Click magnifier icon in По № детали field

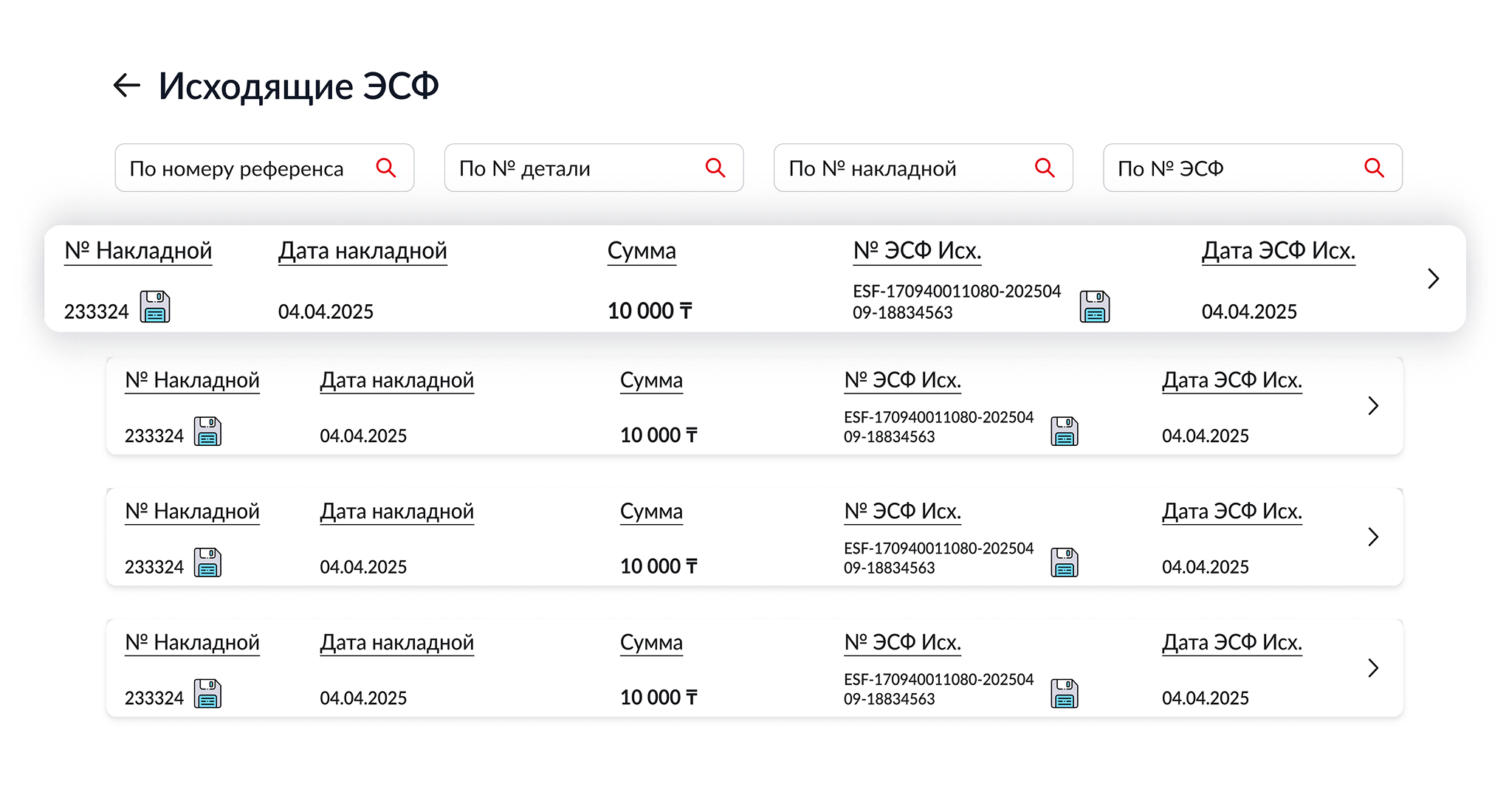point(715,168)
